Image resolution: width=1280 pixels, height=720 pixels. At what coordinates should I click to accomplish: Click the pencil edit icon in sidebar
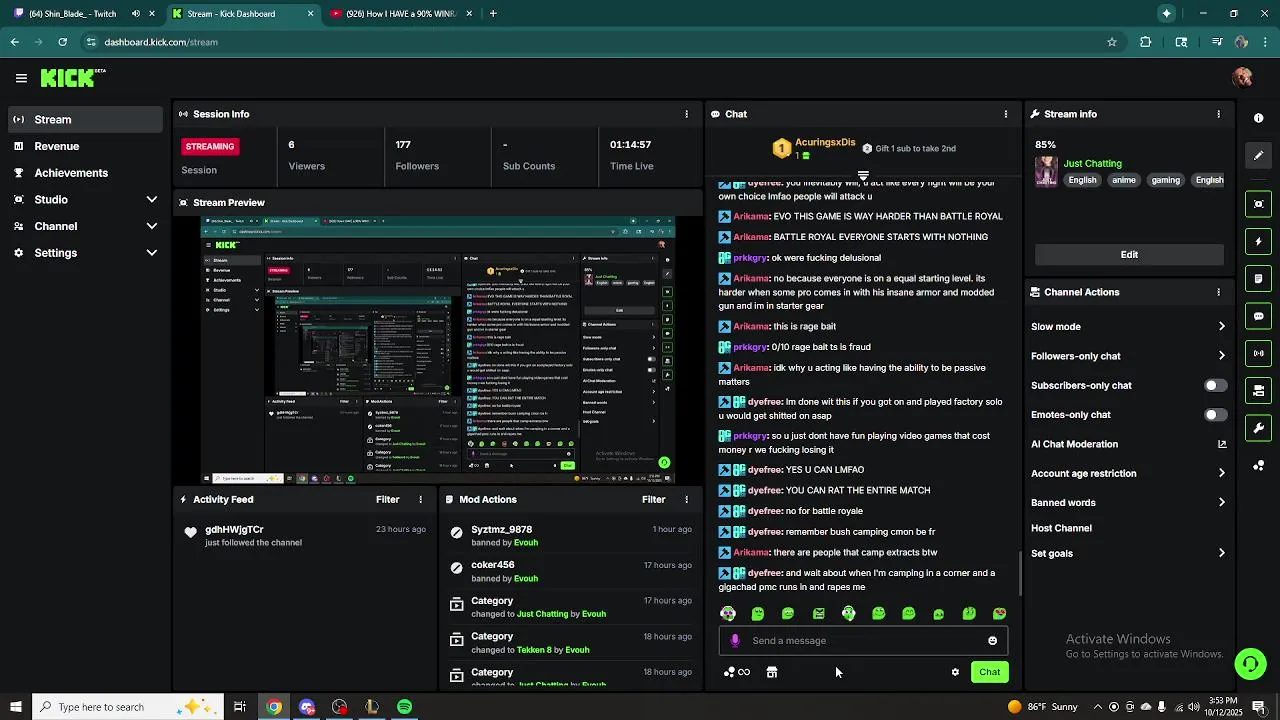pyautogui.click(x=1259, y=155)
